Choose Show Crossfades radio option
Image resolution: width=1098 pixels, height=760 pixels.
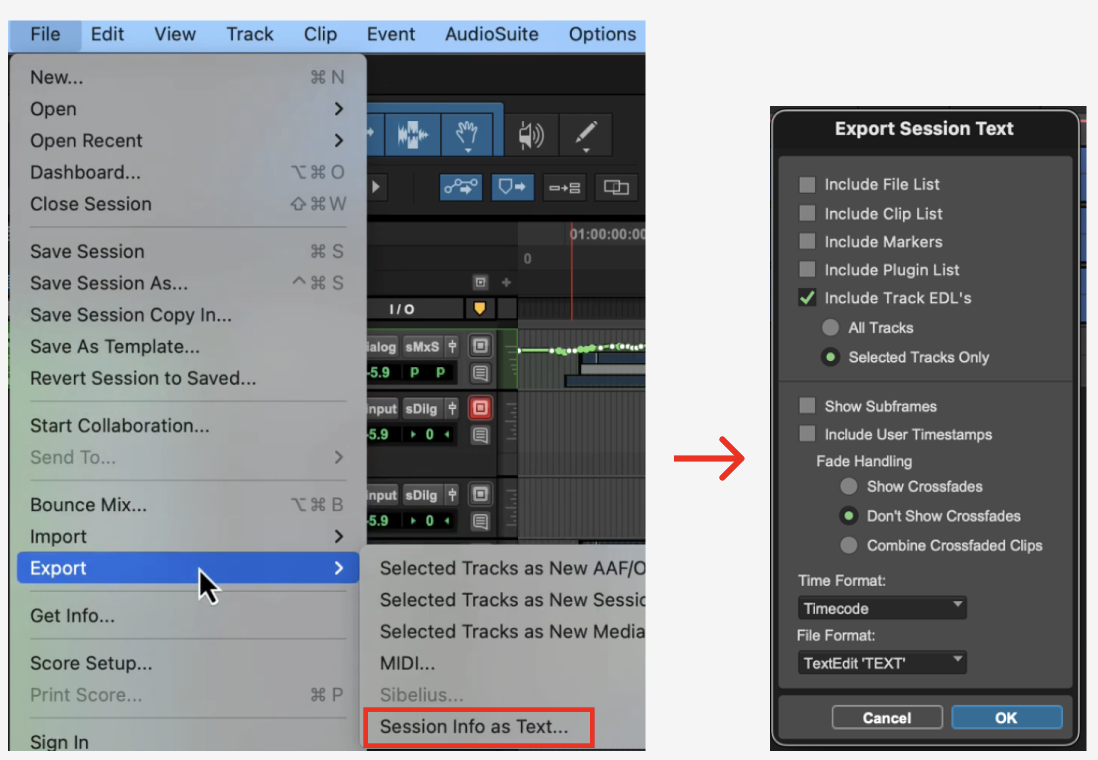849,487
